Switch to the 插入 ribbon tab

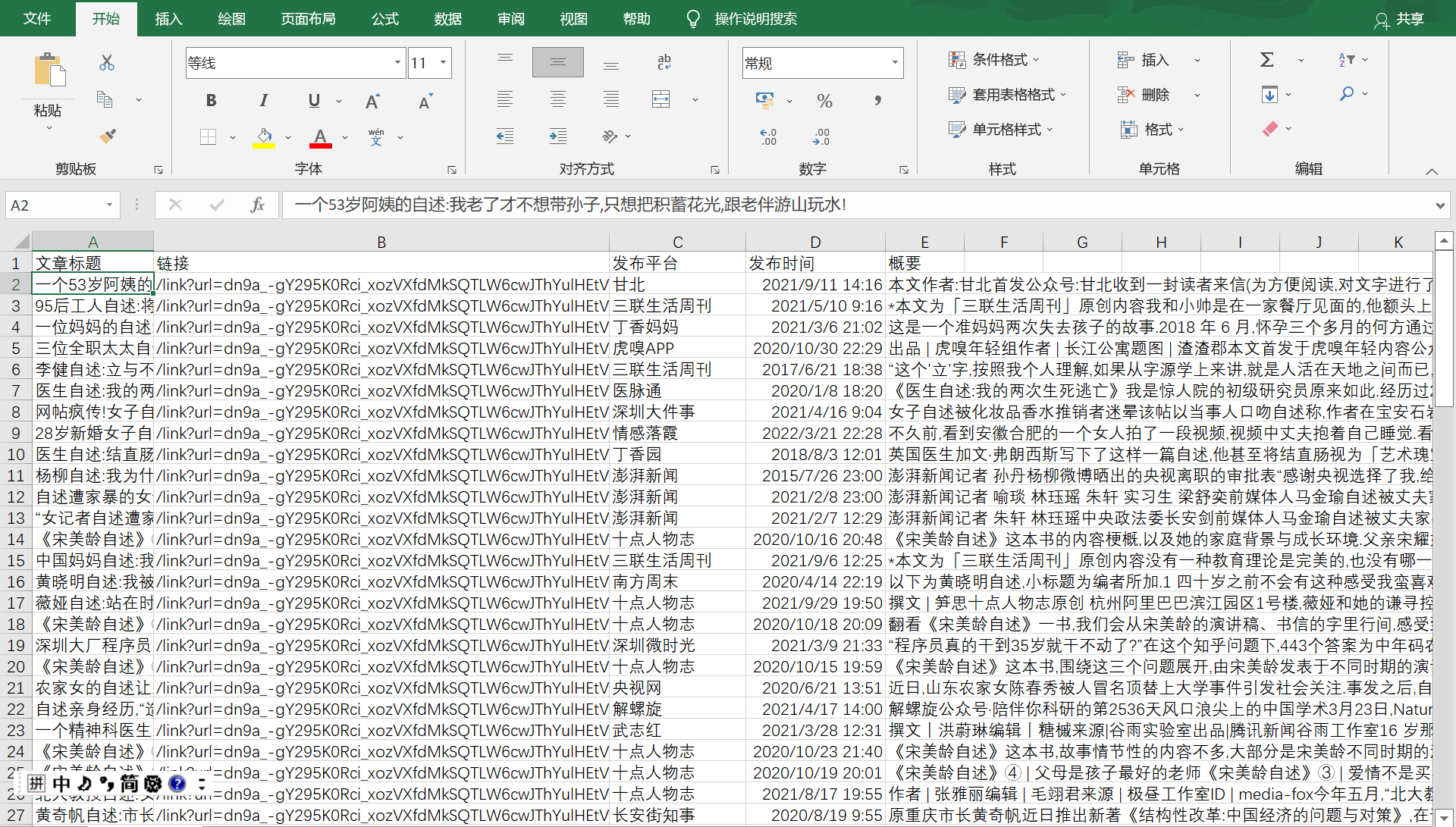coord(168,18)
